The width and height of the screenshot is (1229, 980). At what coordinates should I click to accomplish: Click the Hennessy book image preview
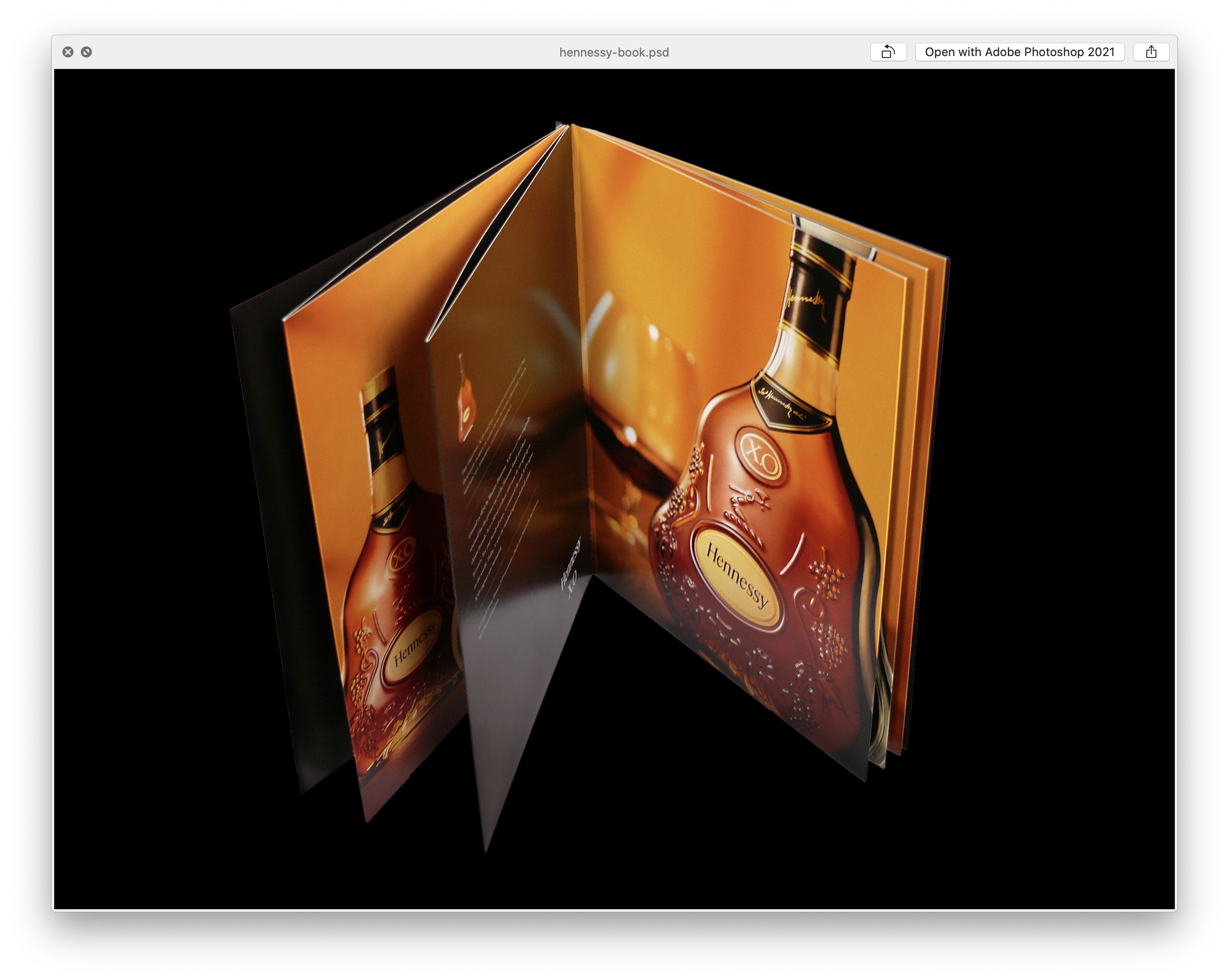[614, 490]
